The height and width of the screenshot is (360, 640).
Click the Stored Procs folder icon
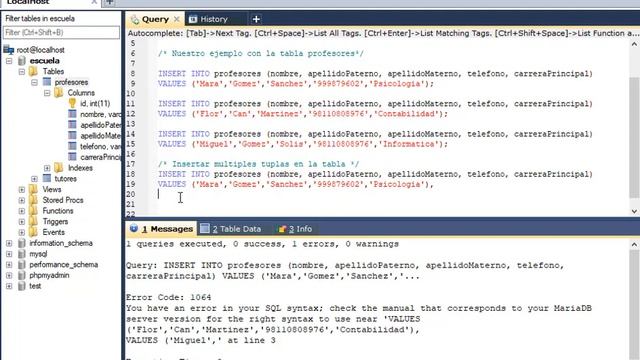coord(34,200)
